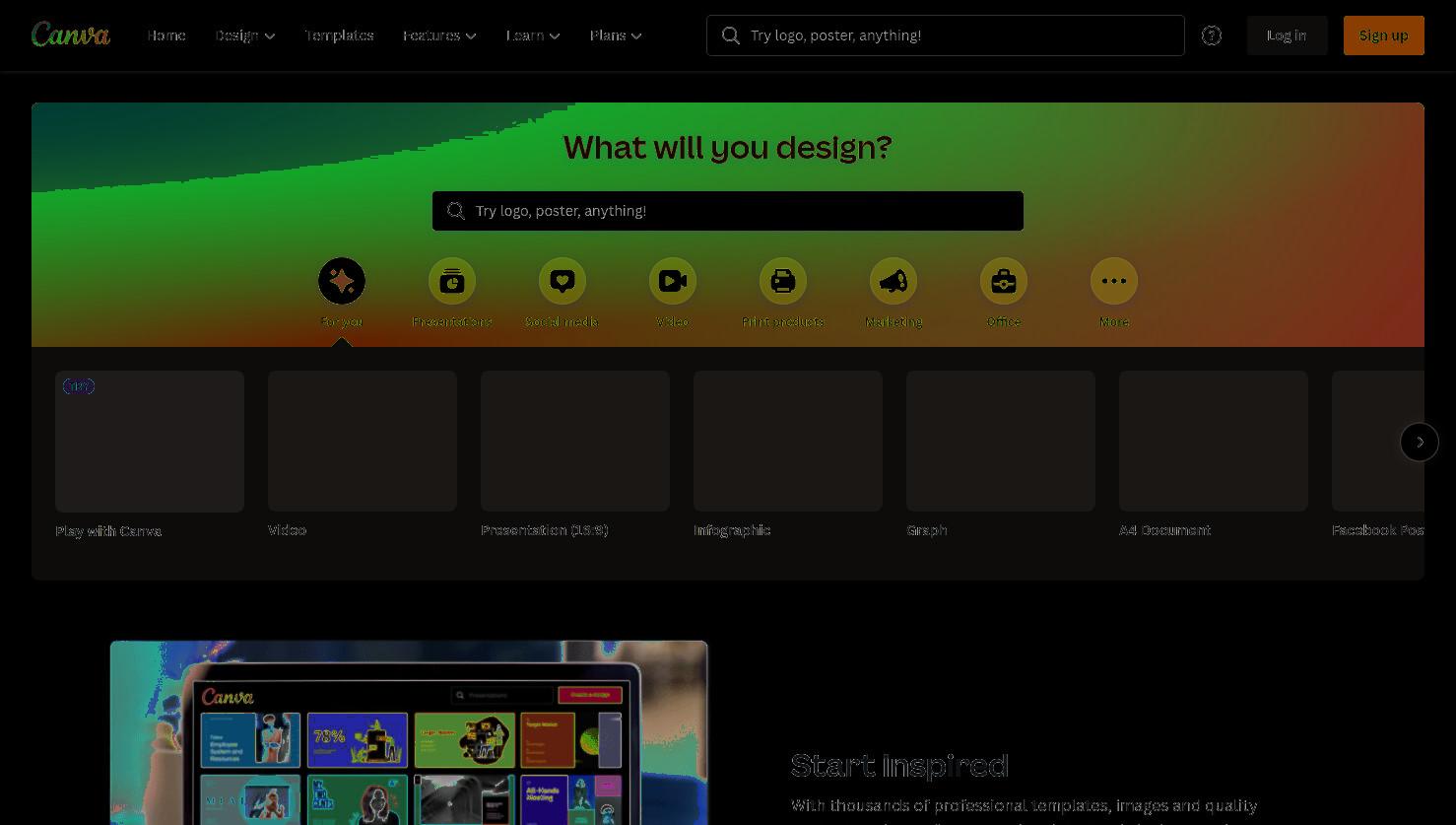This screenshot has height=825, width=1456.
Task: Open the Facebook Post design card
Action: (x=1378, y=441)
